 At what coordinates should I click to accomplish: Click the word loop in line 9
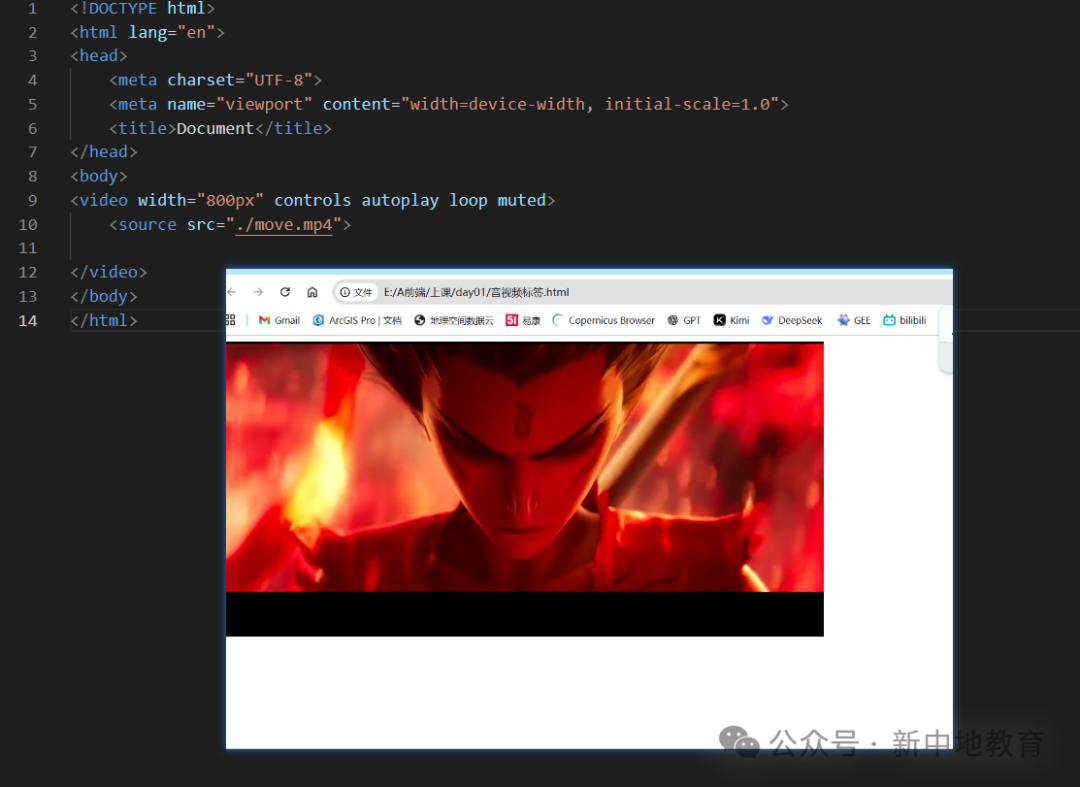[468, 200]
